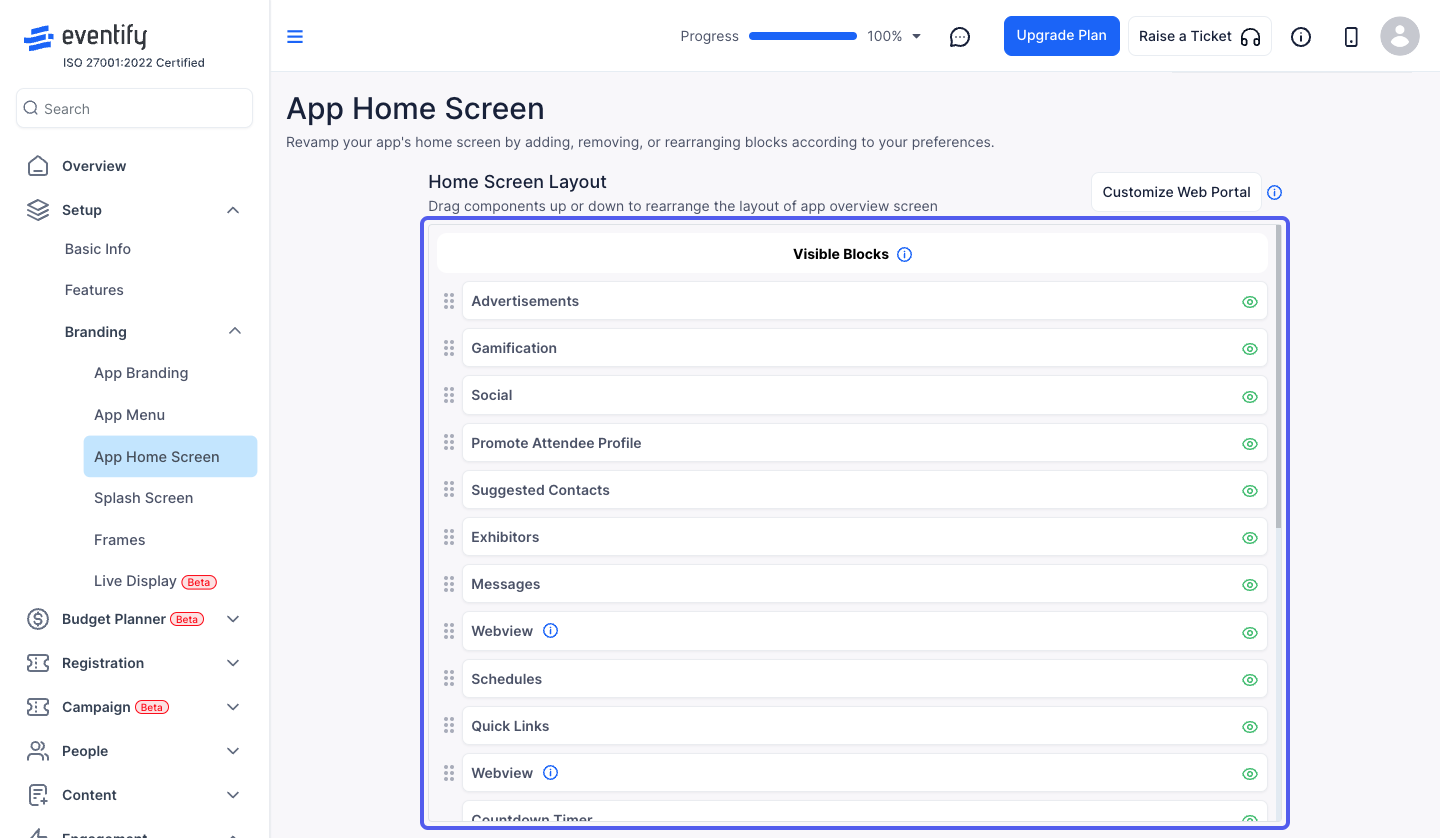The image size is (1440, 838).
Task: Open Live Display beta page
Action: tap(155, 581)
